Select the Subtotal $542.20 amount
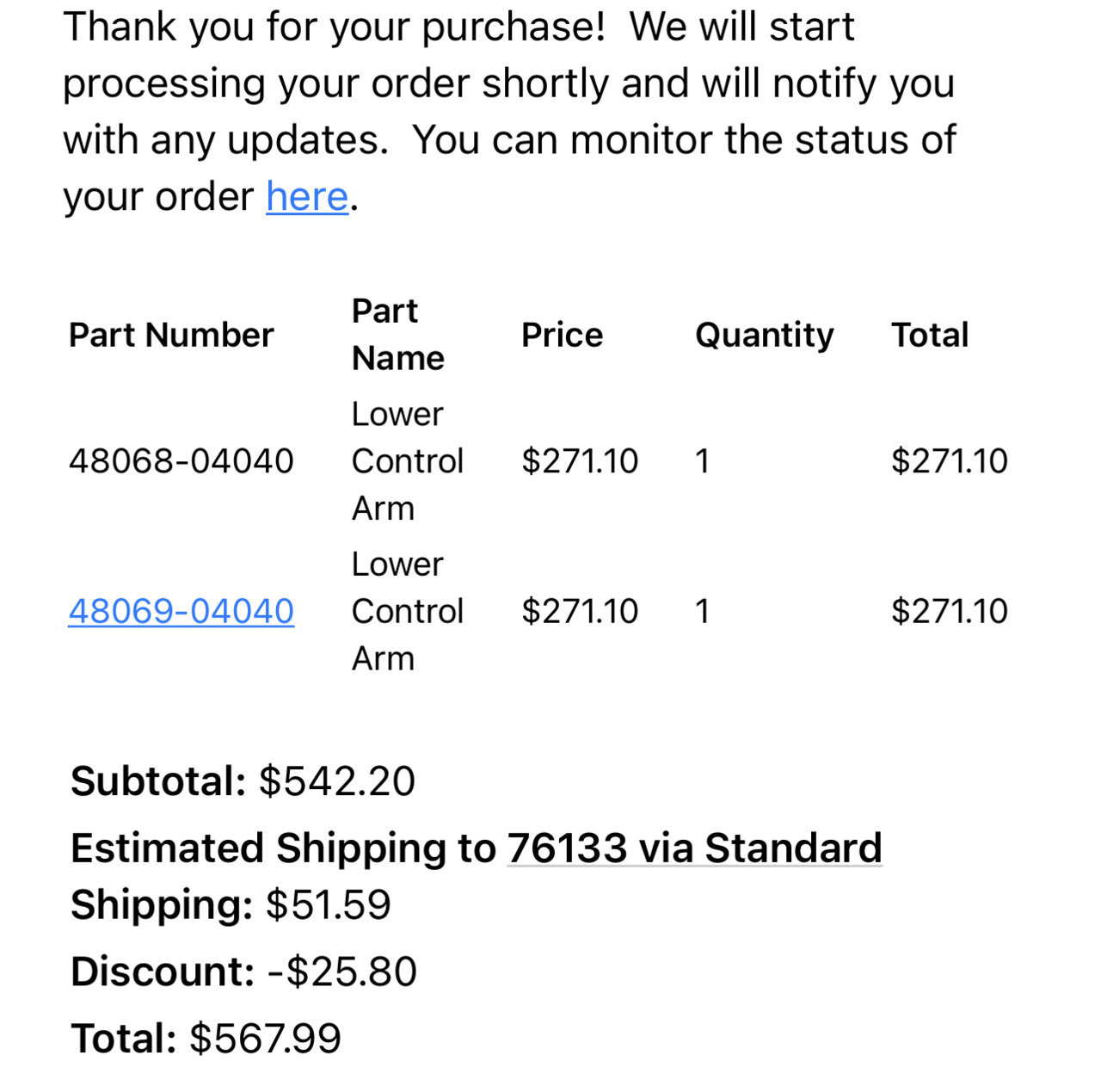The width and height of the screenshot is (1101, 1092). [337, 781]
